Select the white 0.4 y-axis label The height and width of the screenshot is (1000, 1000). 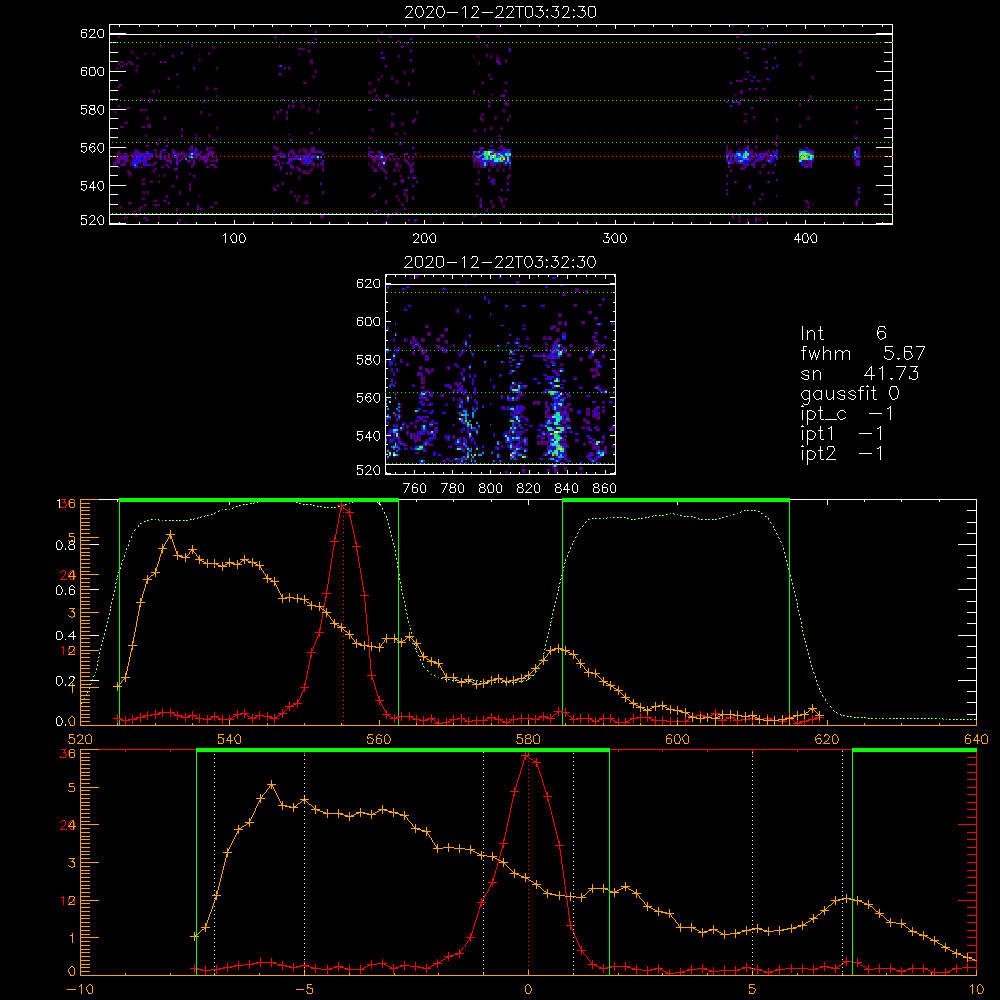coord(66,636)
